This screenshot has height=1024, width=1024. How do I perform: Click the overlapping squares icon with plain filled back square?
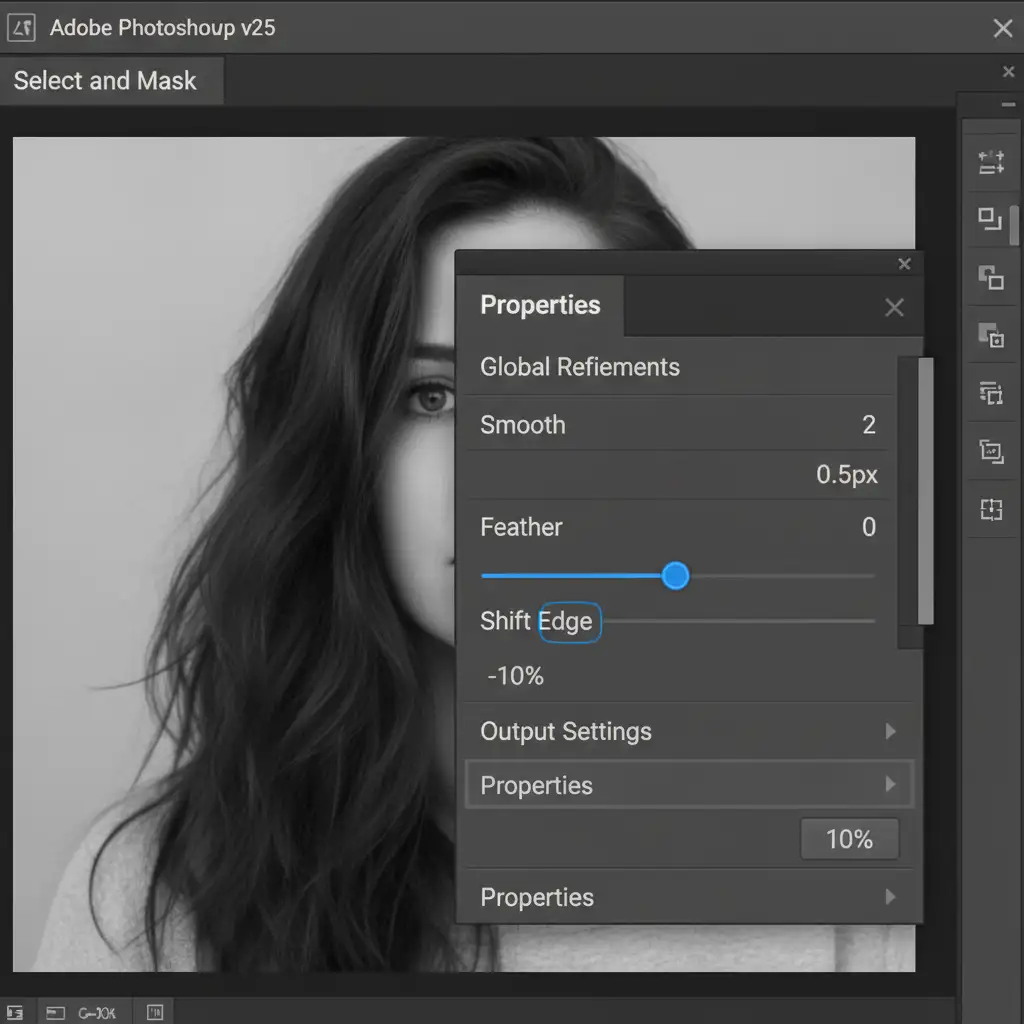pos(990,278)
